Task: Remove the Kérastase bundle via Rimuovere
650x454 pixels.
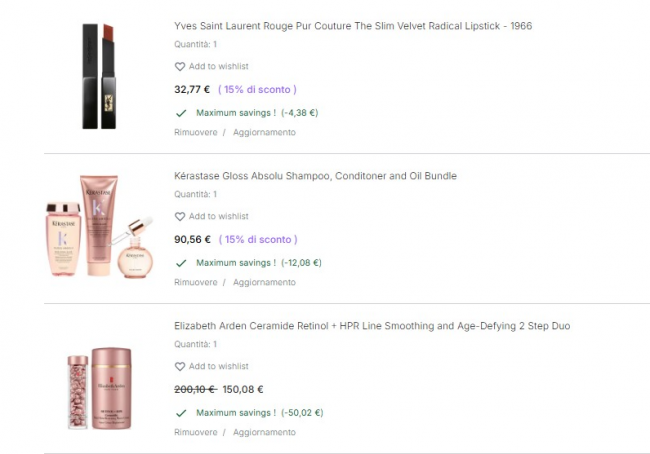Action: click(x=195, y=282)
